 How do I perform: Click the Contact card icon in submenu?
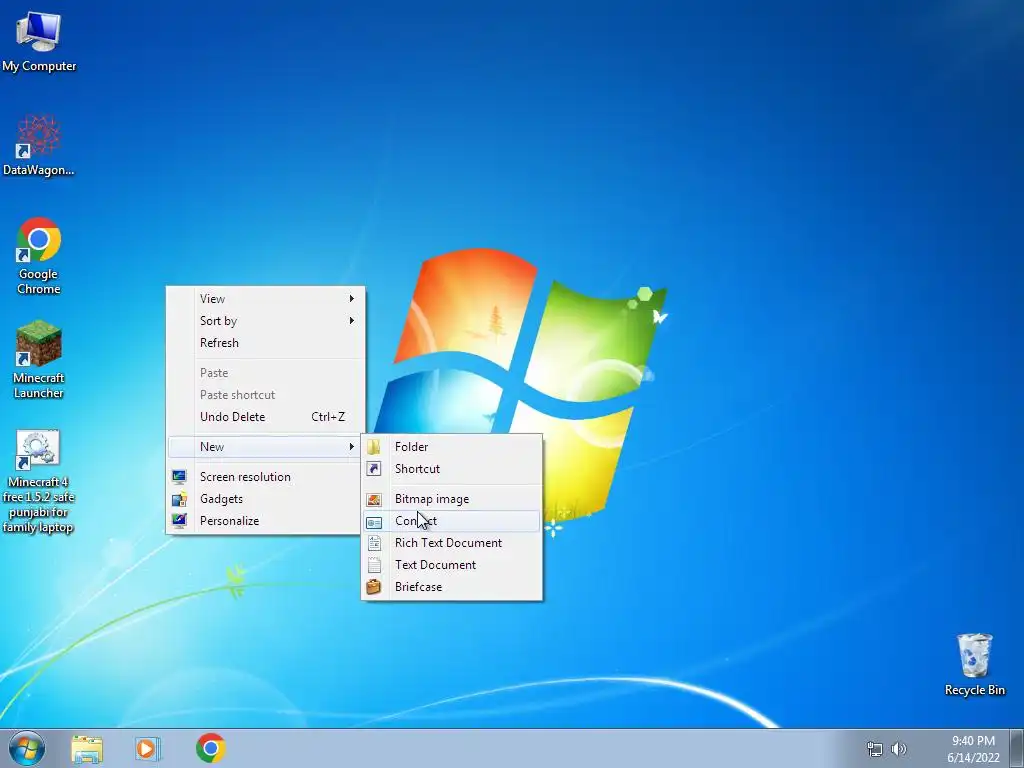pyautogui.click(x=374, y=522)
